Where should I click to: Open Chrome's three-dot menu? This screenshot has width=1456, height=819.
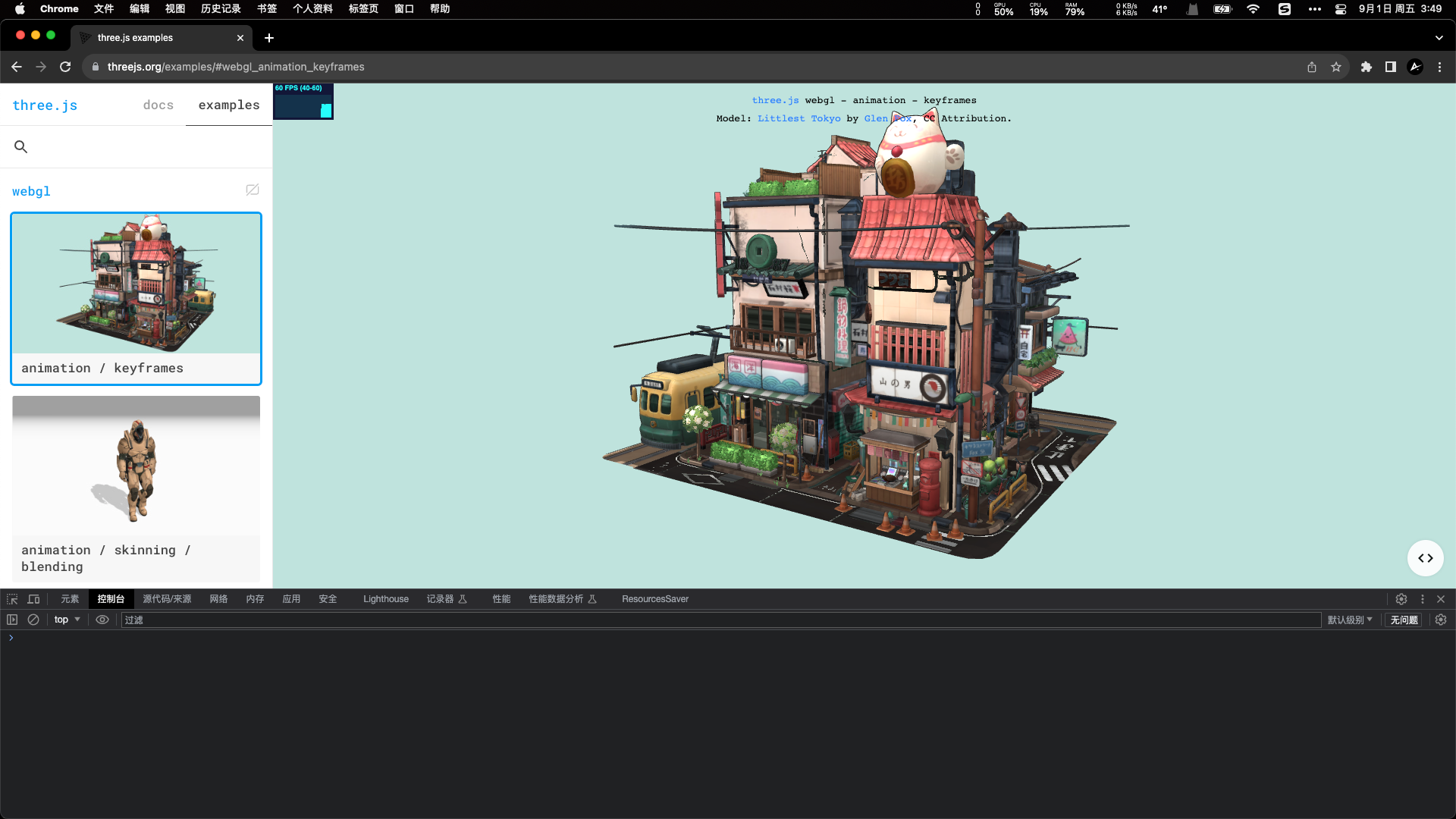pyautogui.click(x=1439, y=67)
